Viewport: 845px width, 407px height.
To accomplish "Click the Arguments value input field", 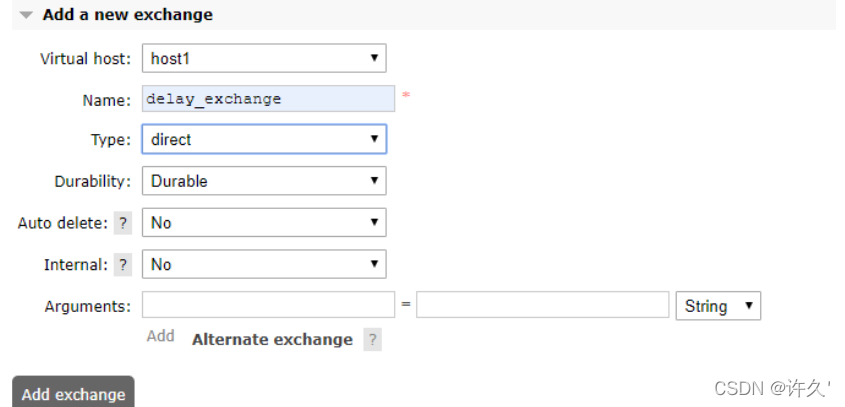I will point(542,306).
